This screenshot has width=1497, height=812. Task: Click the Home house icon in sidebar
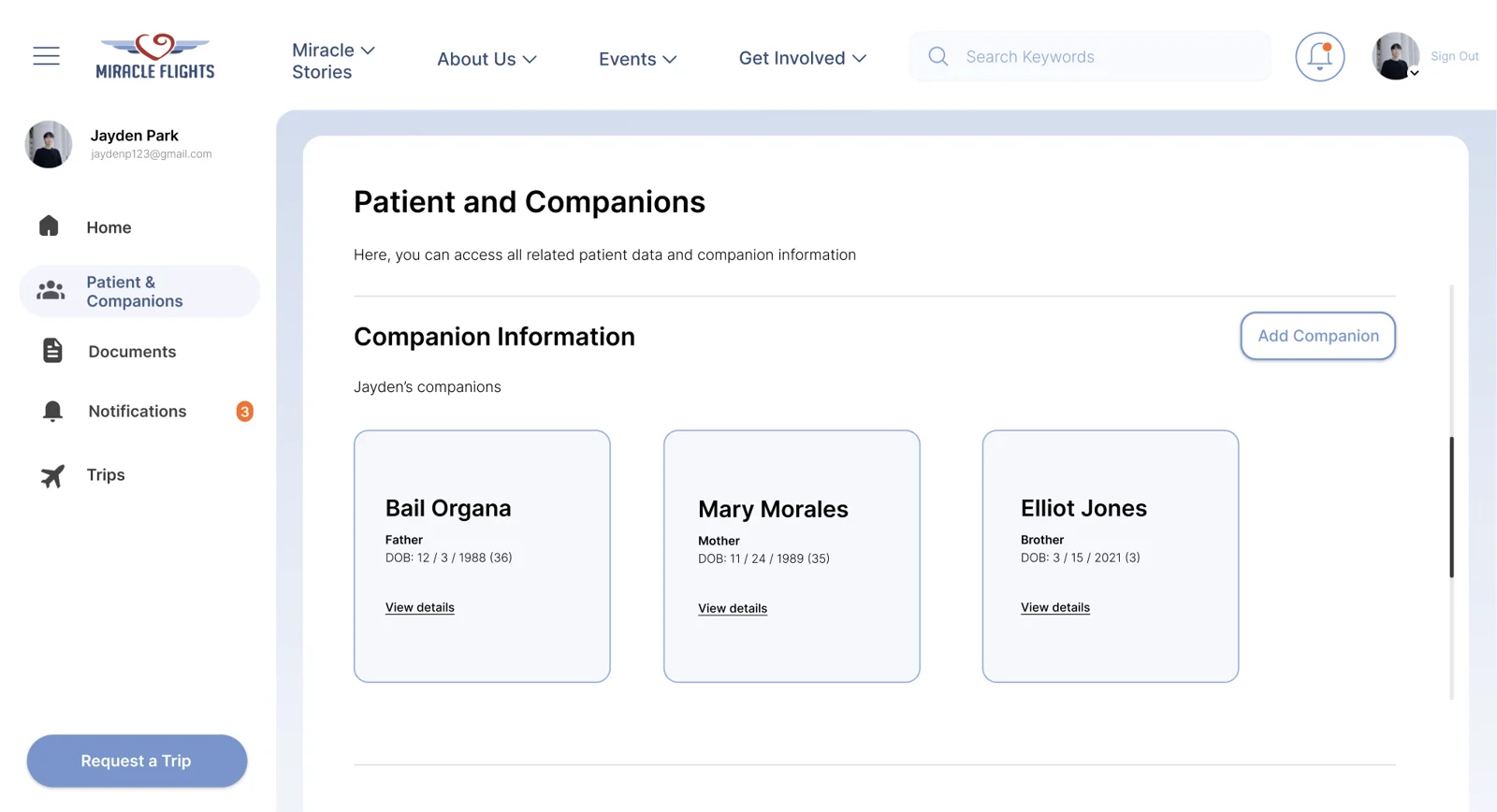49,225
